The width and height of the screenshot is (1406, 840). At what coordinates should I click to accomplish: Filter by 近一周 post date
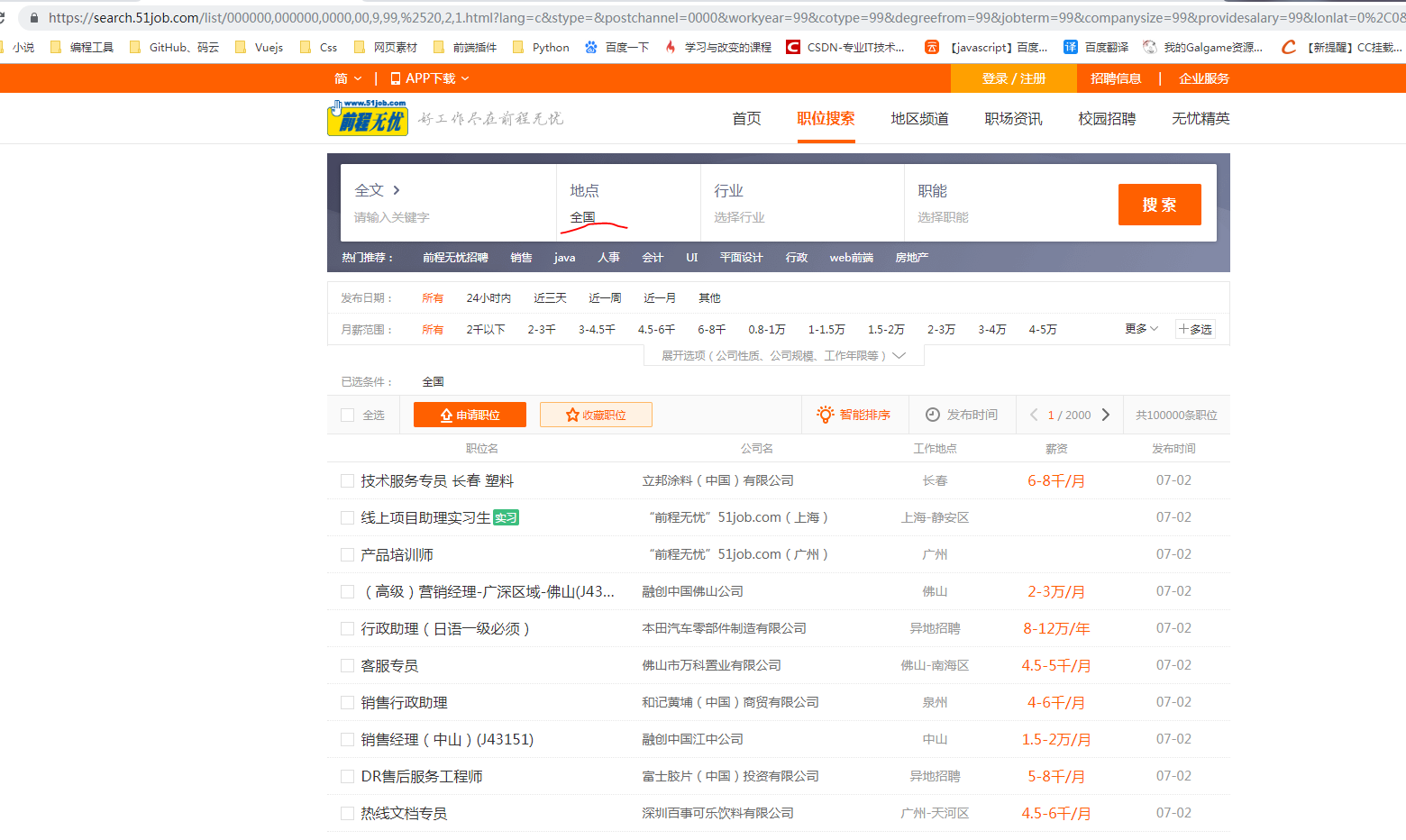pyautogui.click(x=605, y=298)
